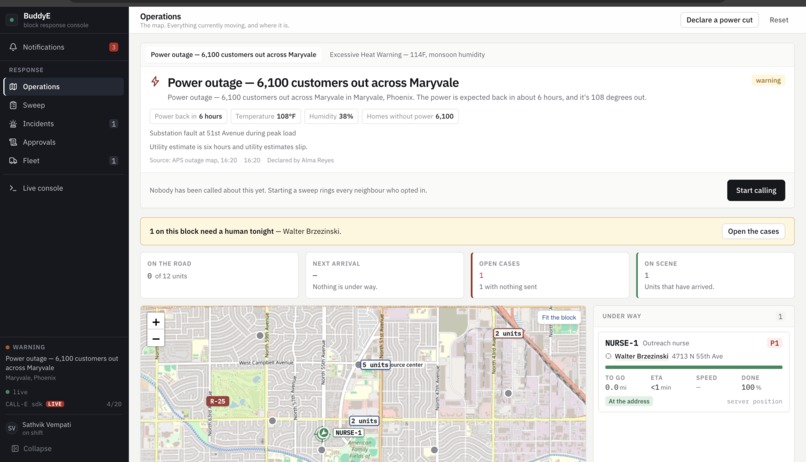The height and width of the screenshot is (462, 806).
Task: Click the Fleet truck icon
Action: [13, 160]
